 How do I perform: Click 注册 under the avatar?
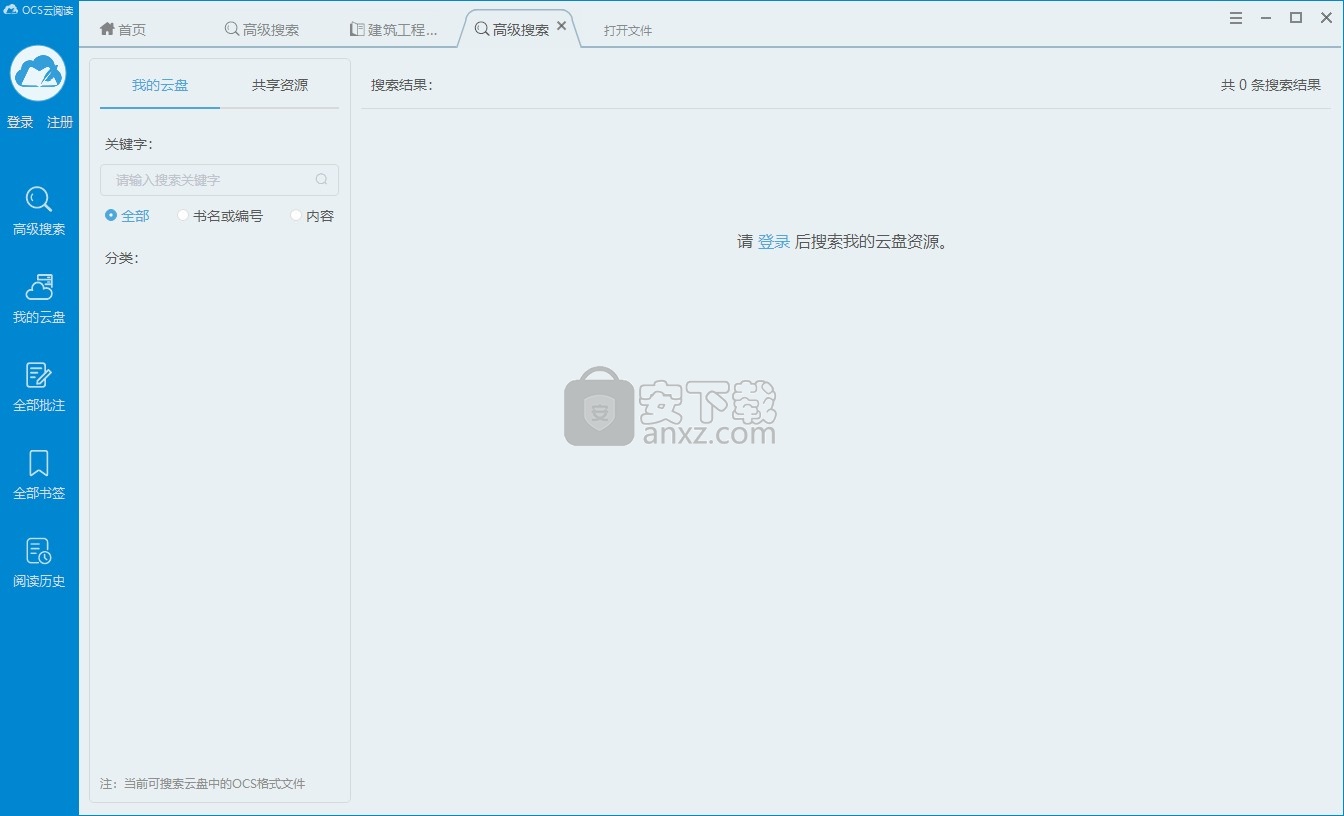click(60, 122)
